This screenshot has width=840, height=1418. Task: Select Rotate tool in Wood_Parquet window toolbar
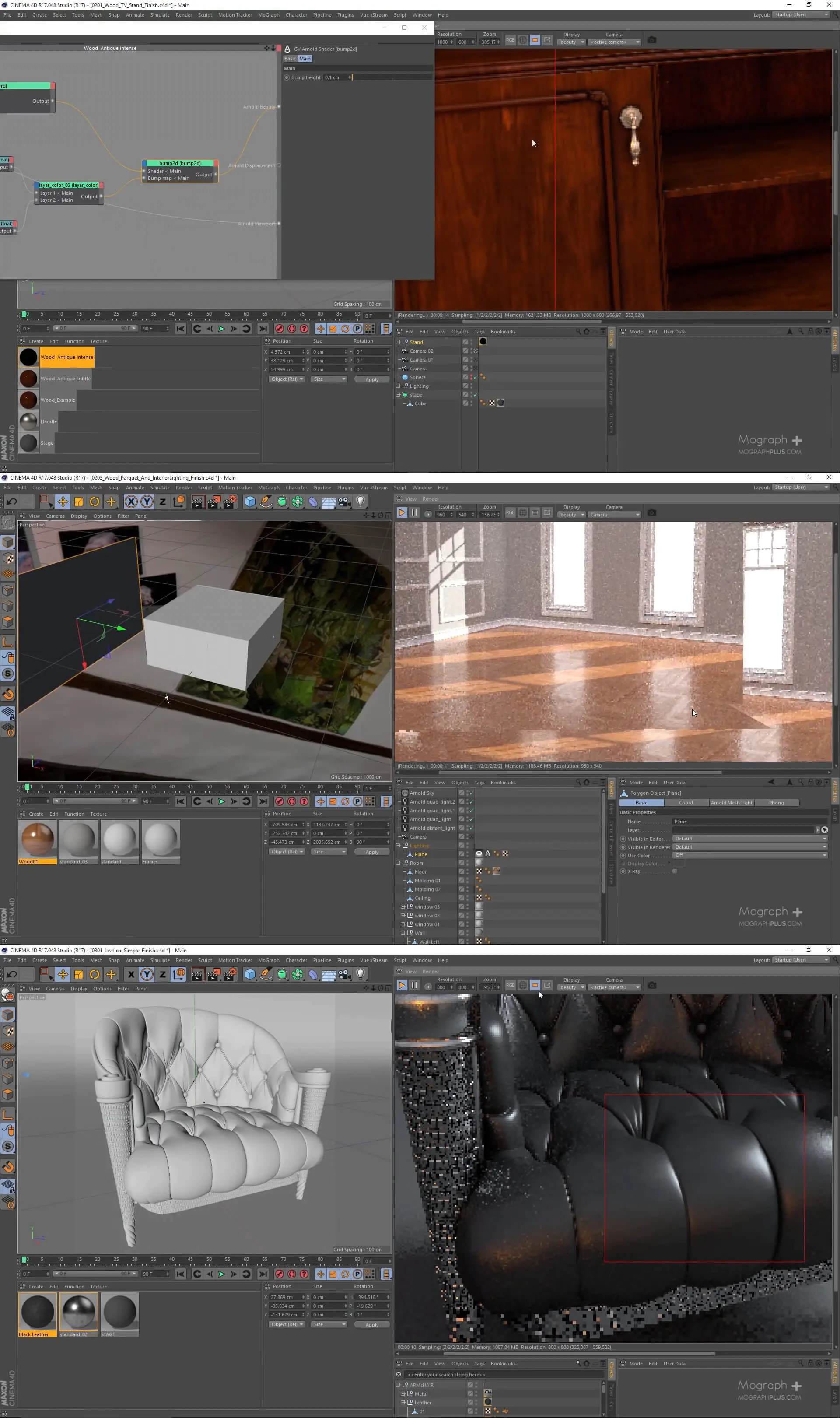click(94, 502)
